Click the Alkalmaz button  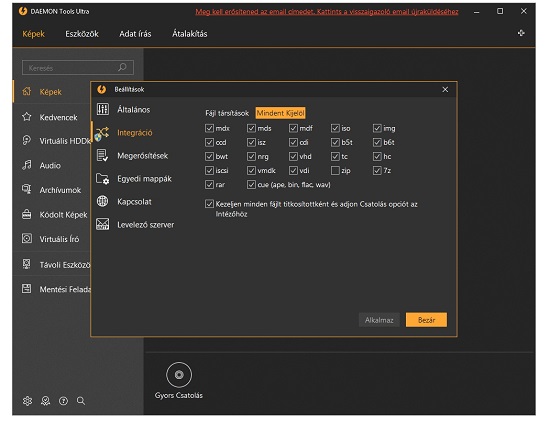pos(379,320)
